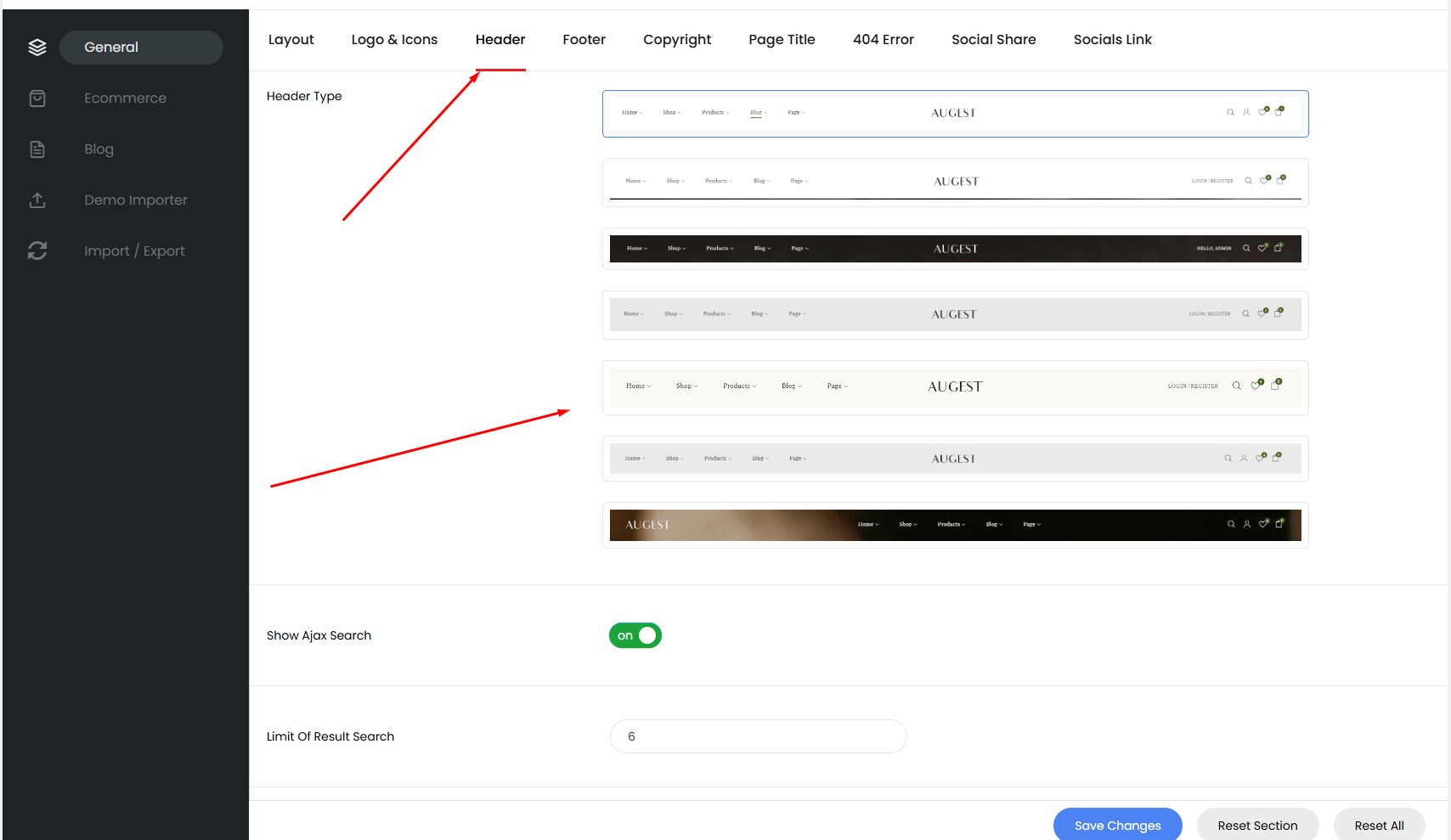Pick the second header with underline border
This screenshot has width=1451, height=840.
[955, 182]
